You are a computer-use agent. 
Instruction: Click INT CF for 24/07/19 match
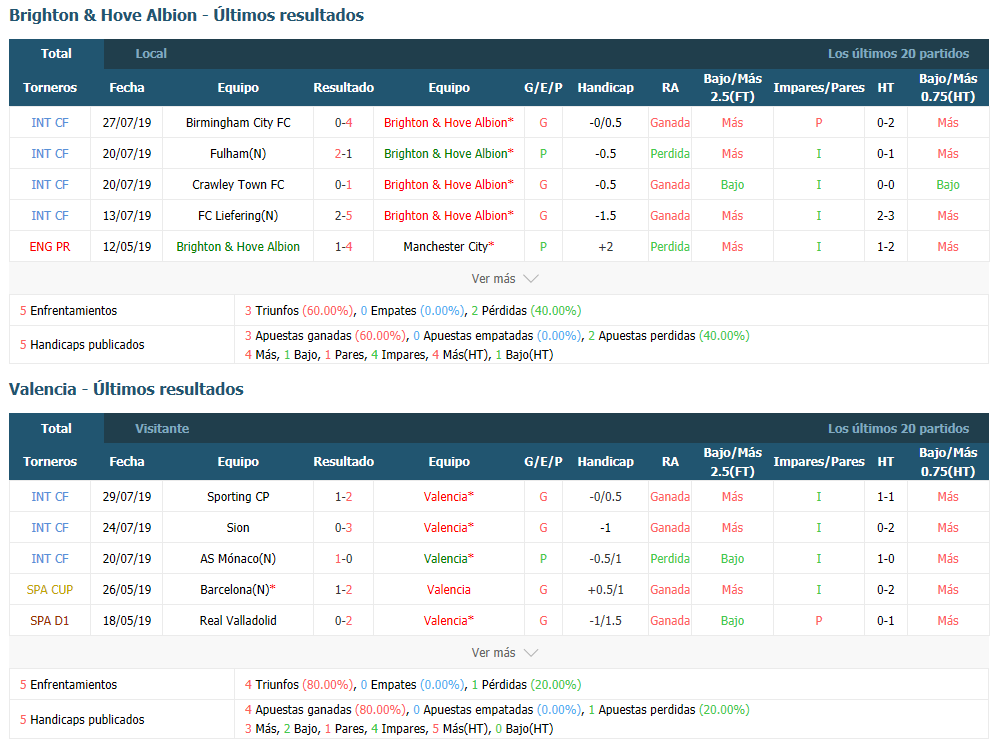click(49, 528)
